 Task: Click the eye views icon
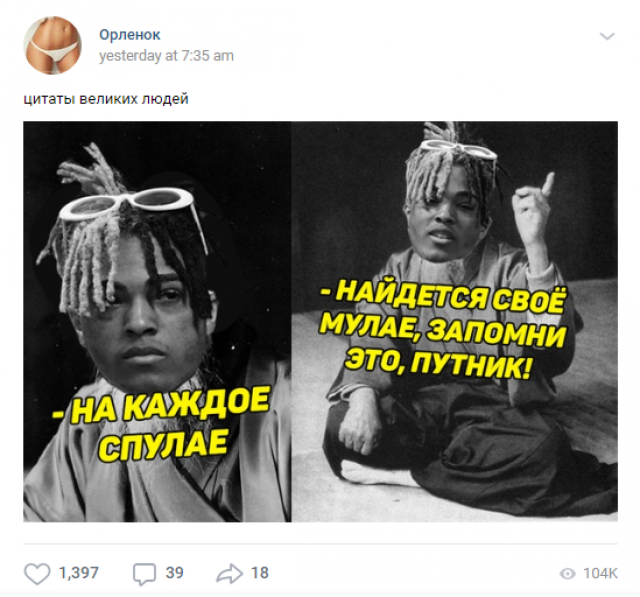tap(567, 574)
